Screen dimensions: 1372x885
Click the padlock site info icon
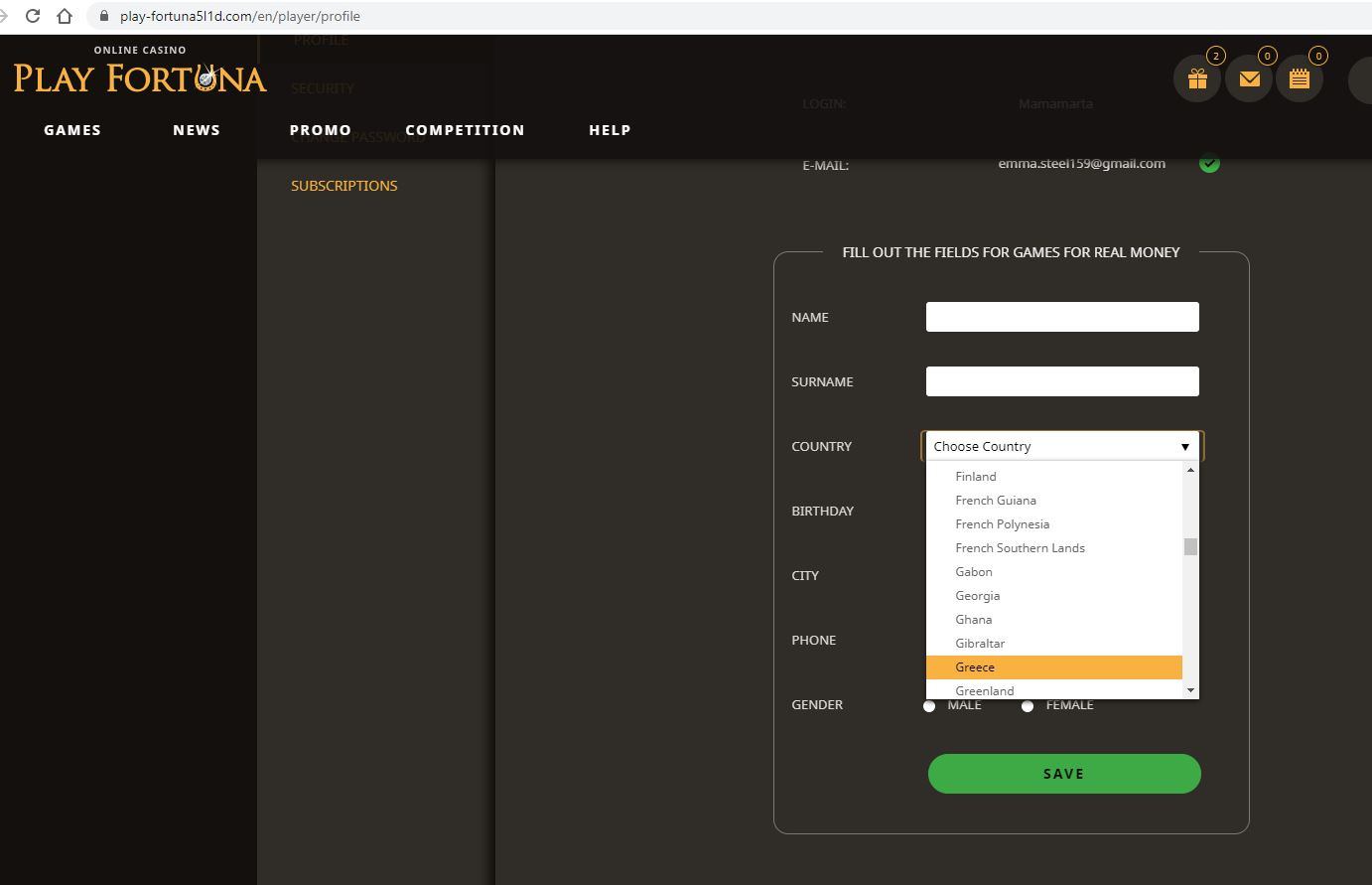(104, 16)
